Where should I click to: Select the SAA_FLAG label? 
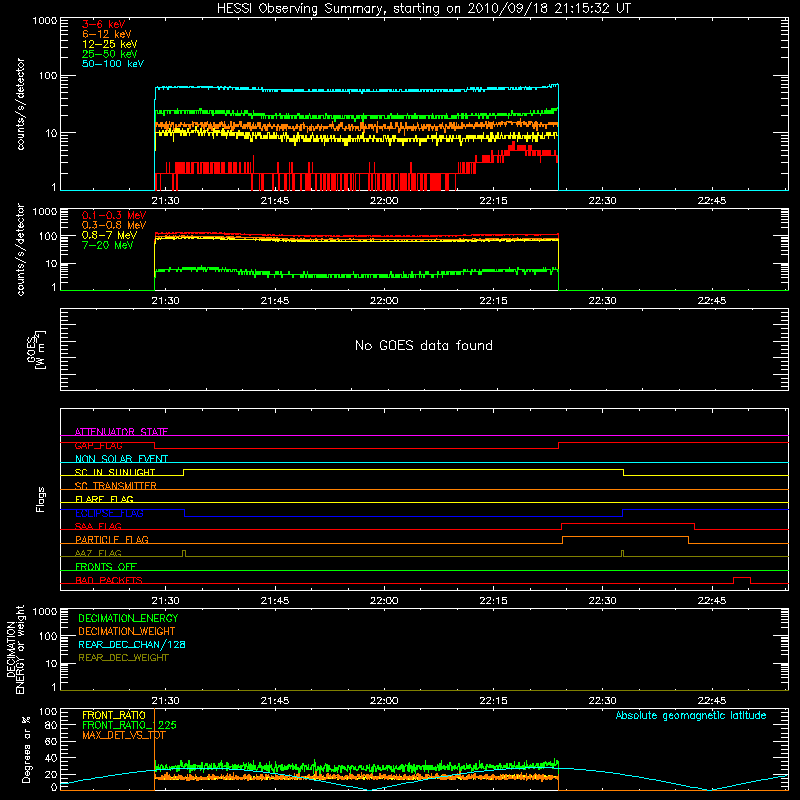coord(98,526)
